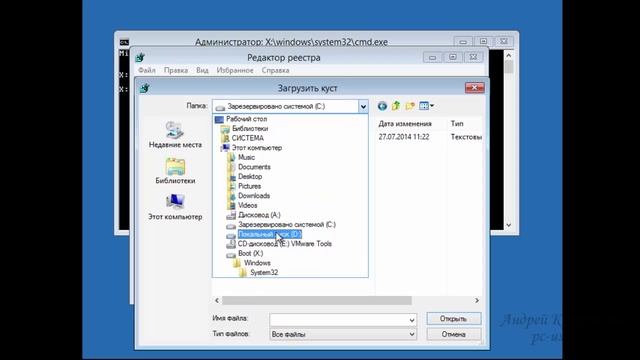Sort by Дата изменения column header
This screenshot has width=640, height=360.
pos(405,124)
